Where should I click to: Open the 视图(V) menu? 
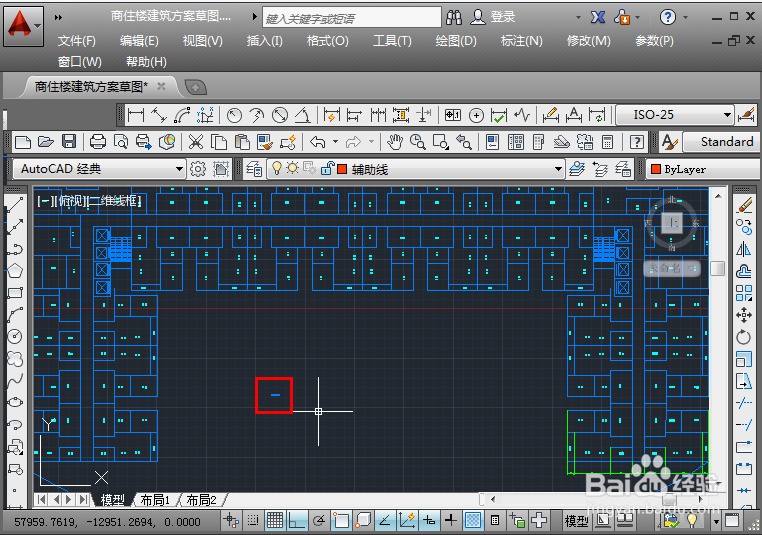tap(203, 41)
